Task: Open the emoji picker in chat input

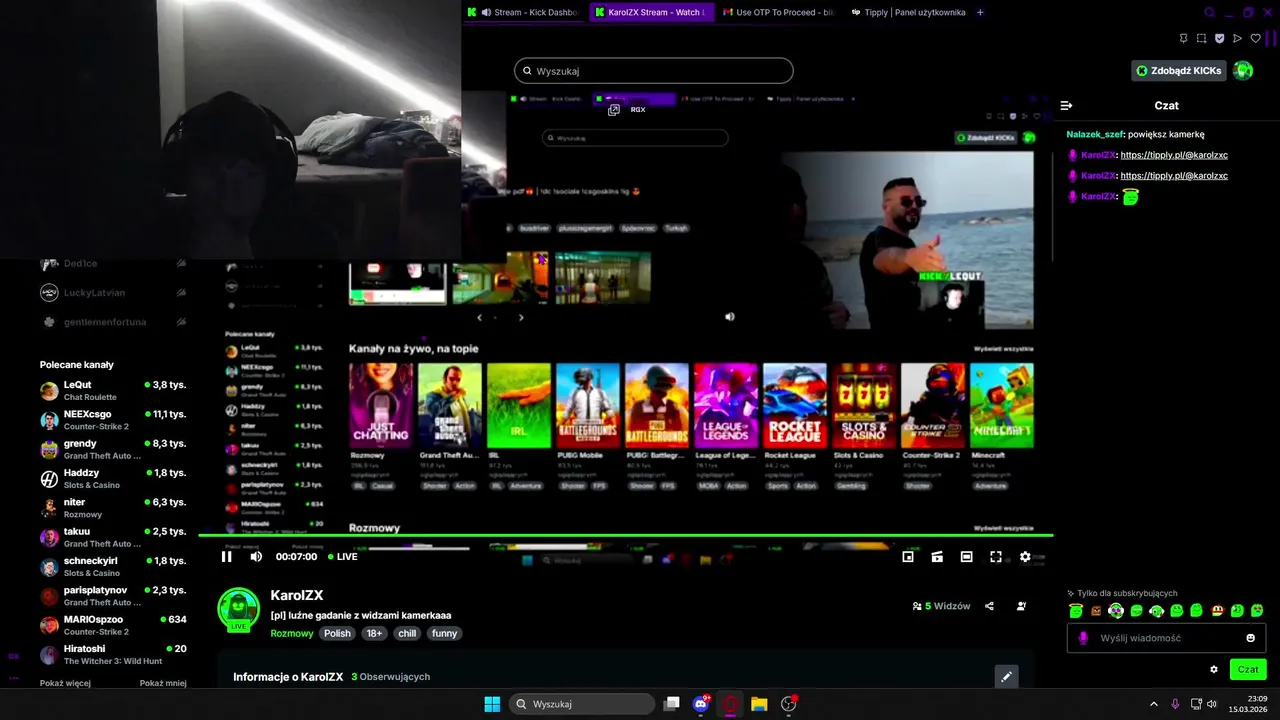Action: pyautogui.click(x=1250, y=638)
